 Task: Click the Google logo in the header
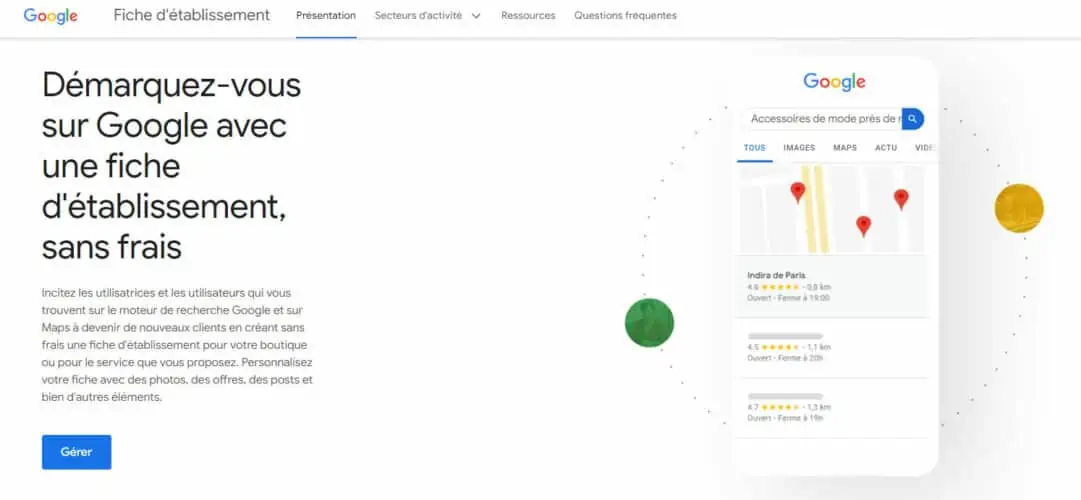click(x=50, y=16)
